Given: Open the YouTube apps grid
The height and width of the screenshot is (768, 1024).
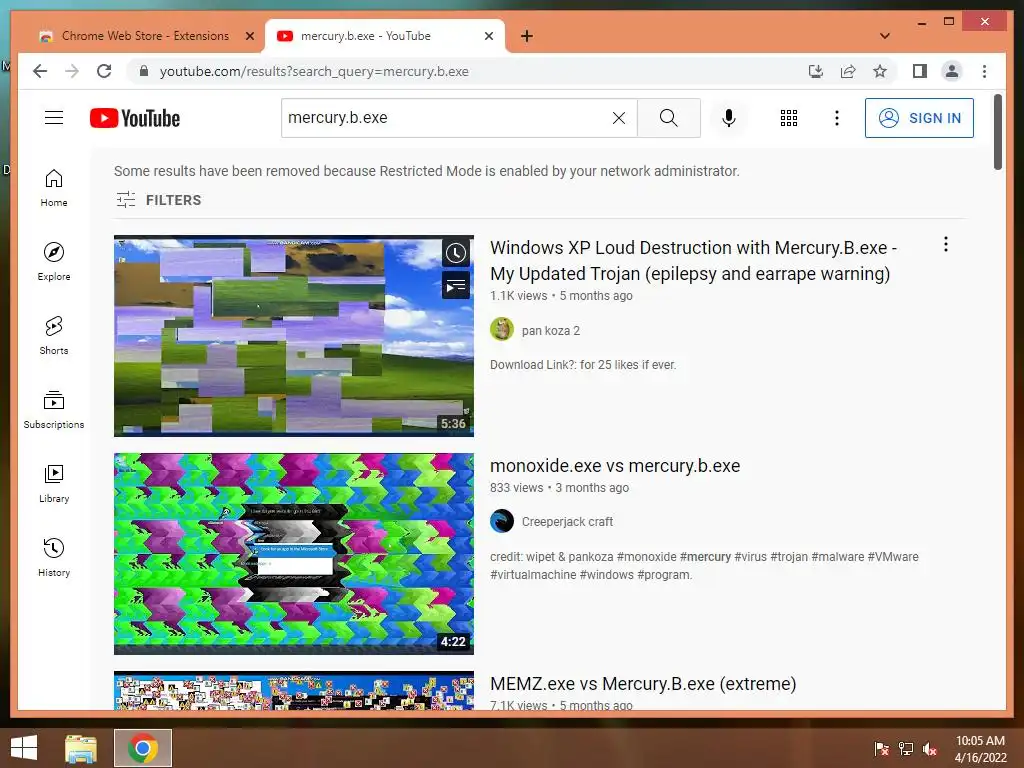Looking at the screenshot, I should 789,118.
